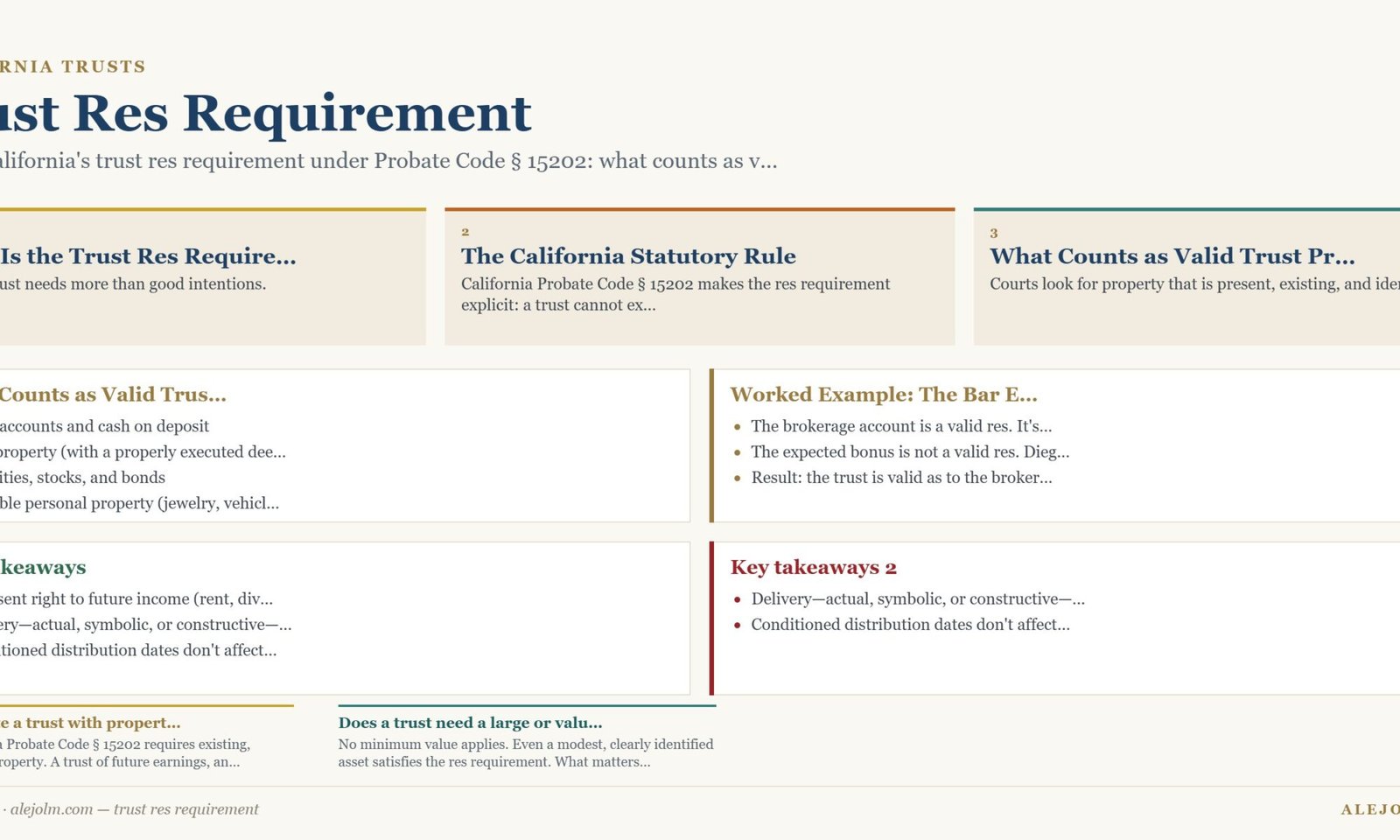
Task: Click 'accounts and cash on deposit' list item
Action: [104, 426]
